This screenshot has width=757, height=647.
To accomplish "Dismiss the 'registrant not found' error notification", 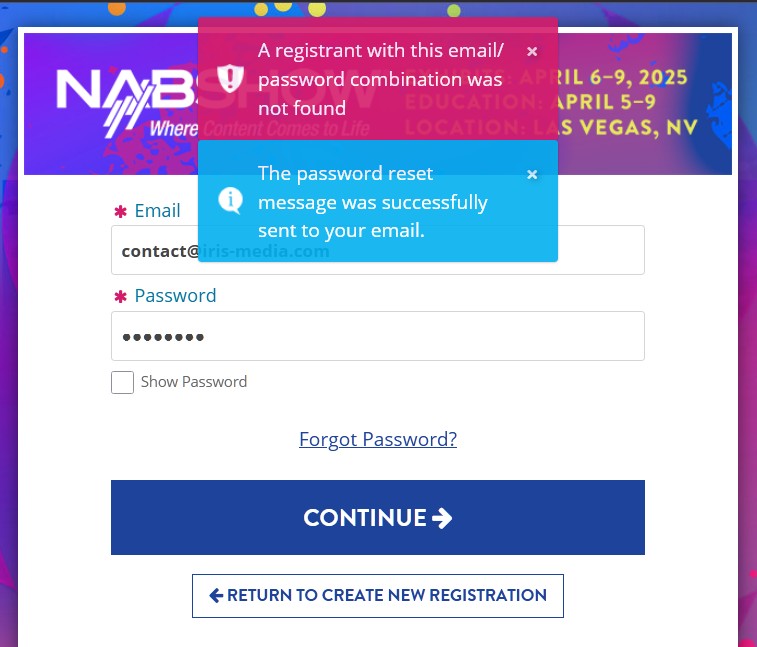I will point(532,51).
